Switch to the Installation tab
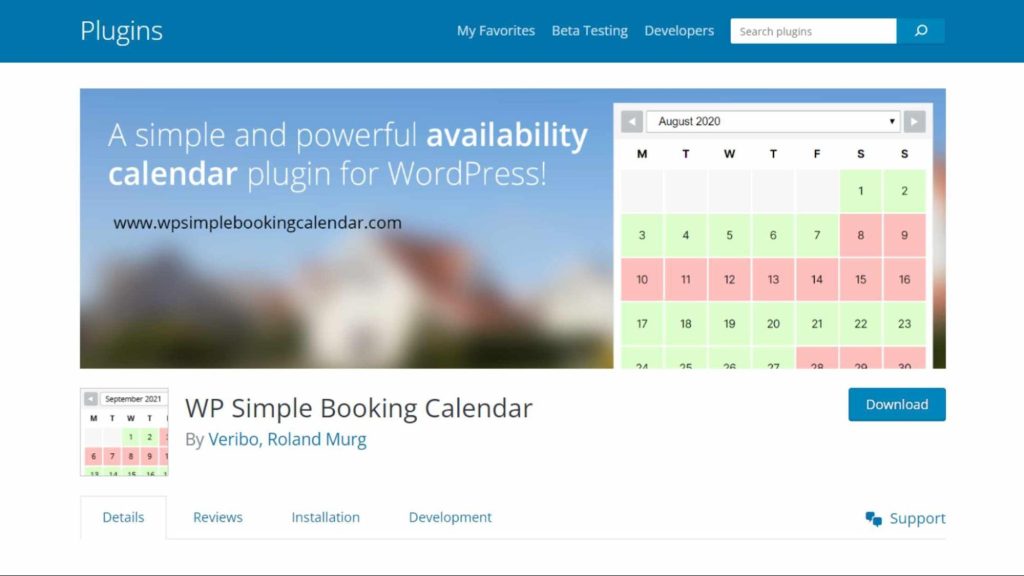1024x576 pixels. 325,517
